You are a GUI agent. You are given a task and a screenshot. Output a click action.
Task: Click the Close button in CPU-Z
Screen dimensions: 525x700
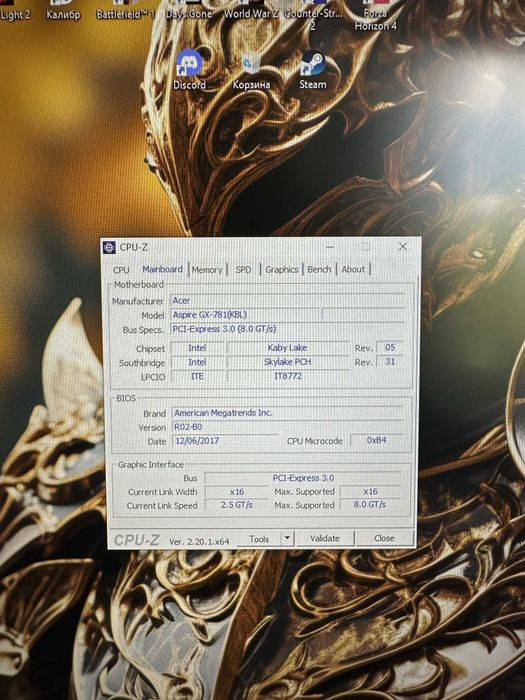pos(384,538)
